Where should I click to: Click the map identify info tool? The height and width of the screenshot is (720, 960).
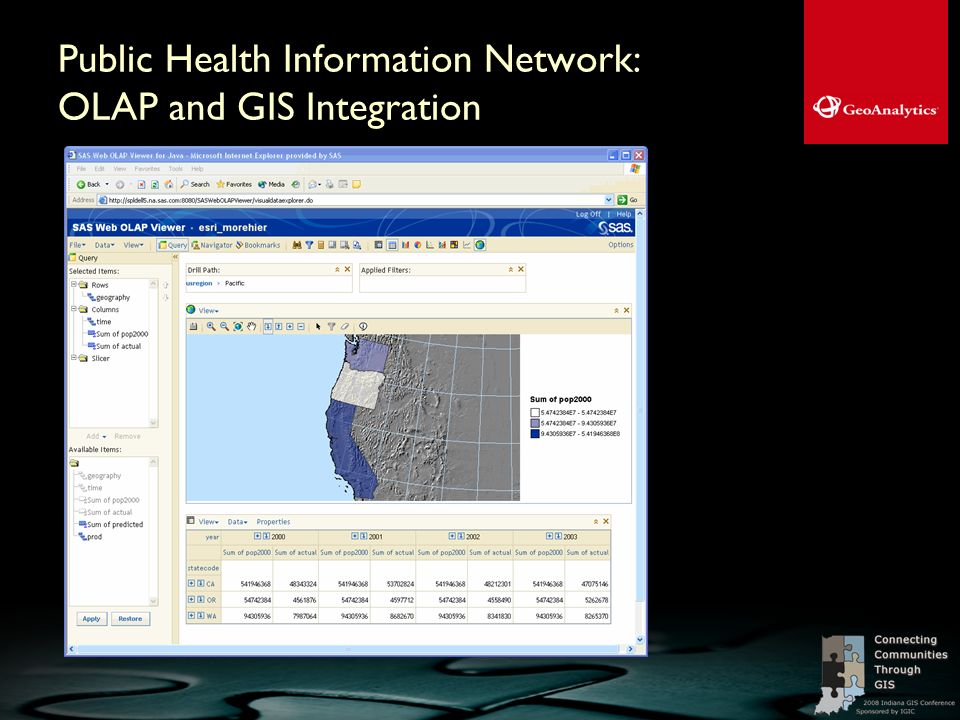click(x=363, y=326)
